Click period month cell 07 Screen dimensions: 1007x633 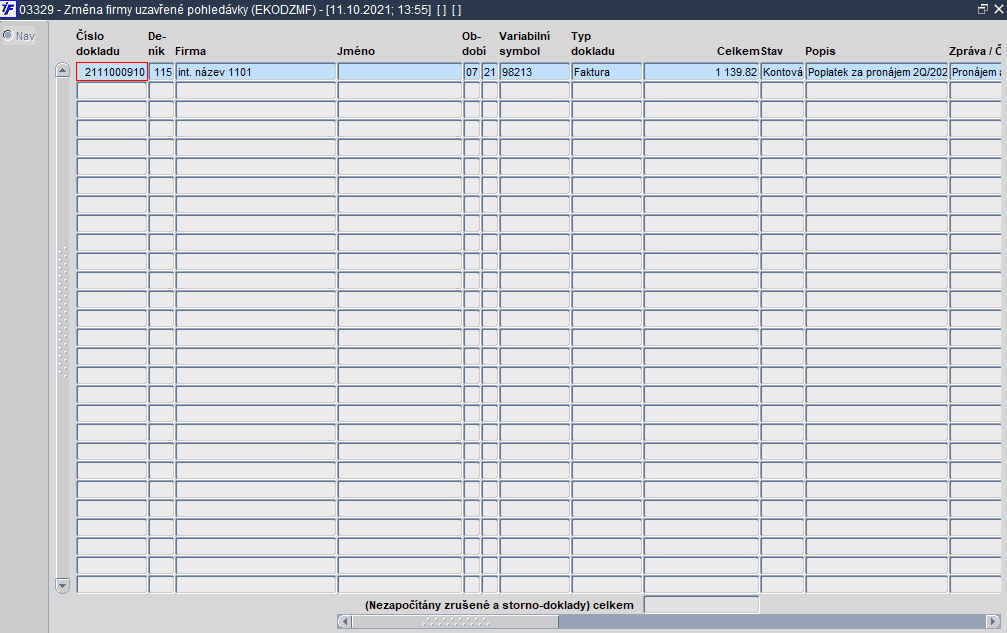[472, 72]
